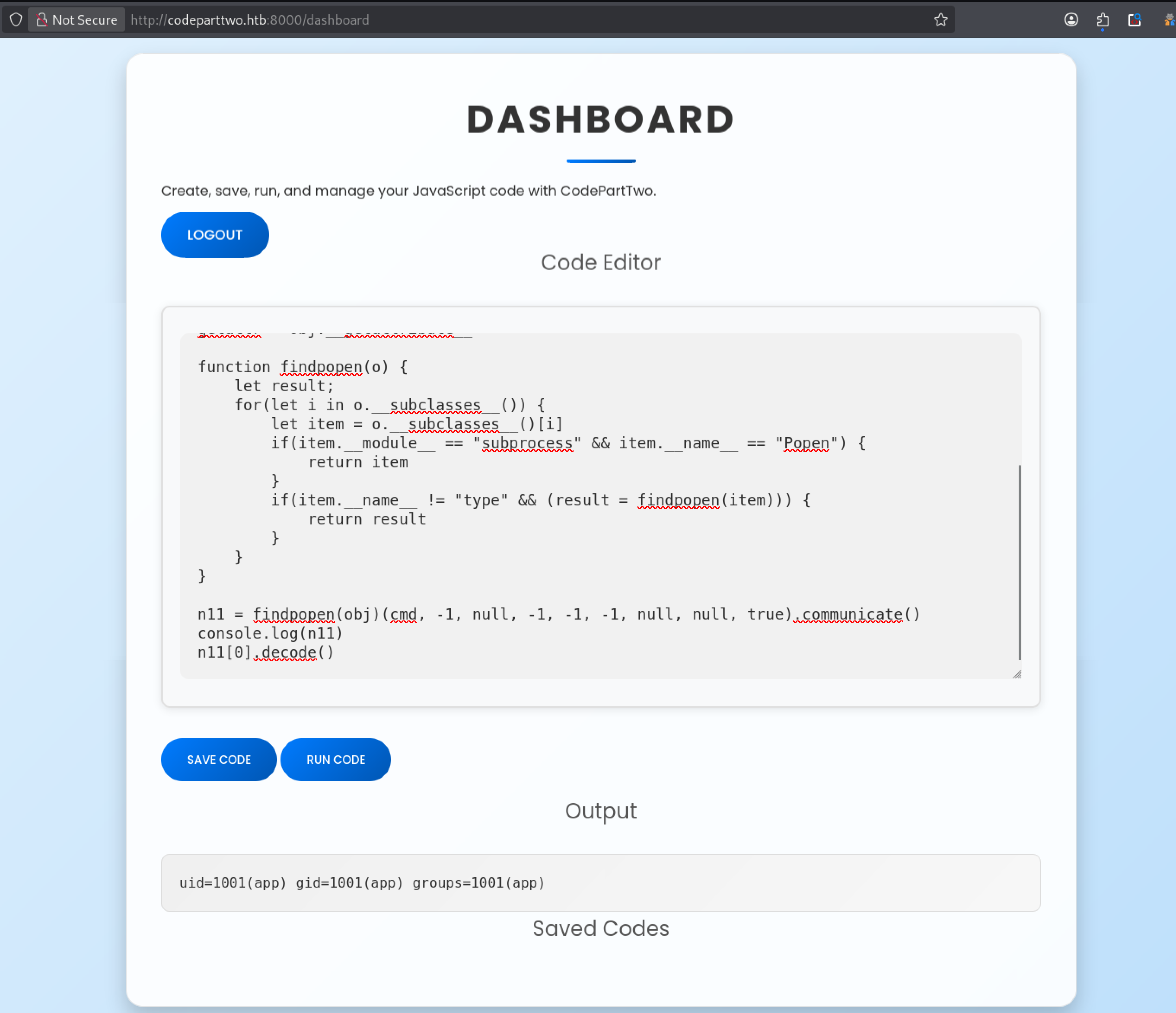1176x1013 pixels.
Task: Click the code inspector extension icon
Action: coord(1135,20)
